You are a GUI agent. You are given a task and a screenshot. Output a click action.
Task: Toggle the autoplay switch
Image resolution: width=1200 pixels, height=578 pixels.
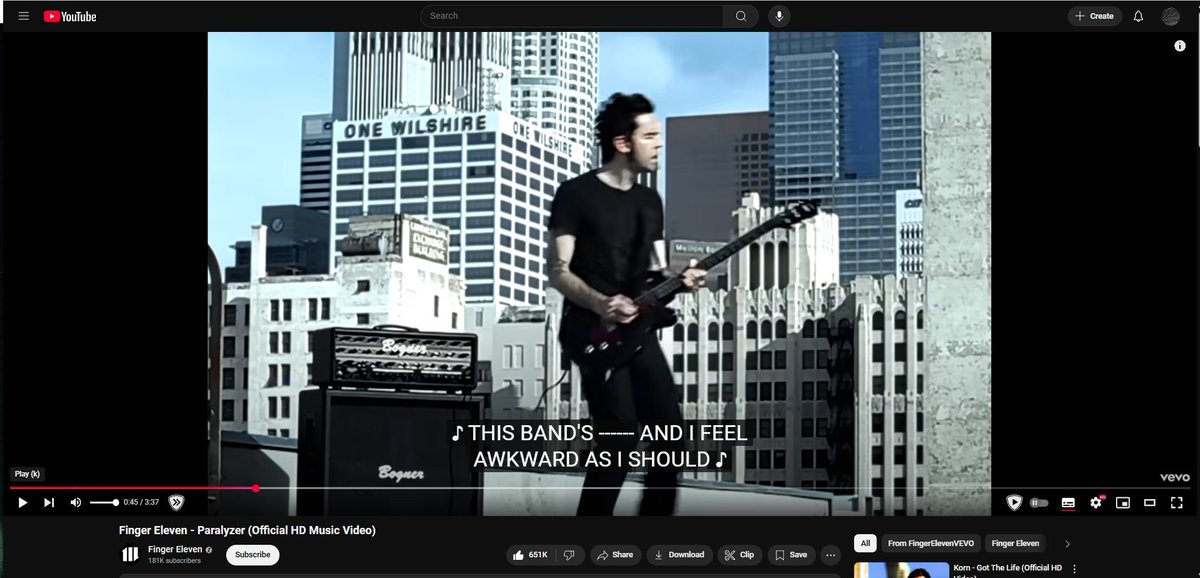(1040, 502)
